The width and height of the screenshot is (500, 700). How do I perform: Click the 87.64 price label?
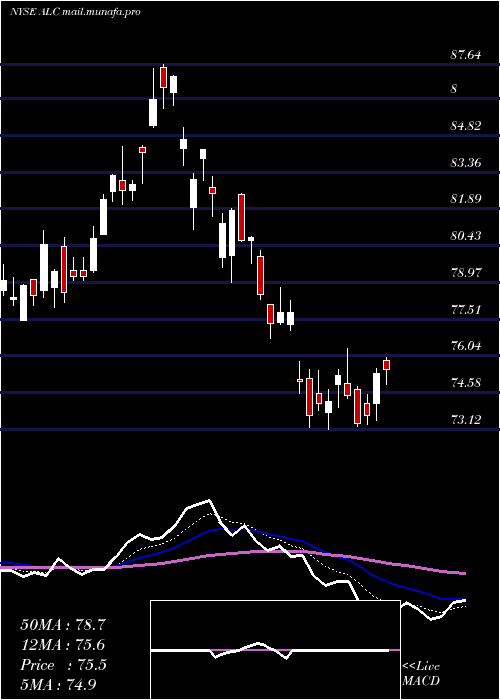467,55
